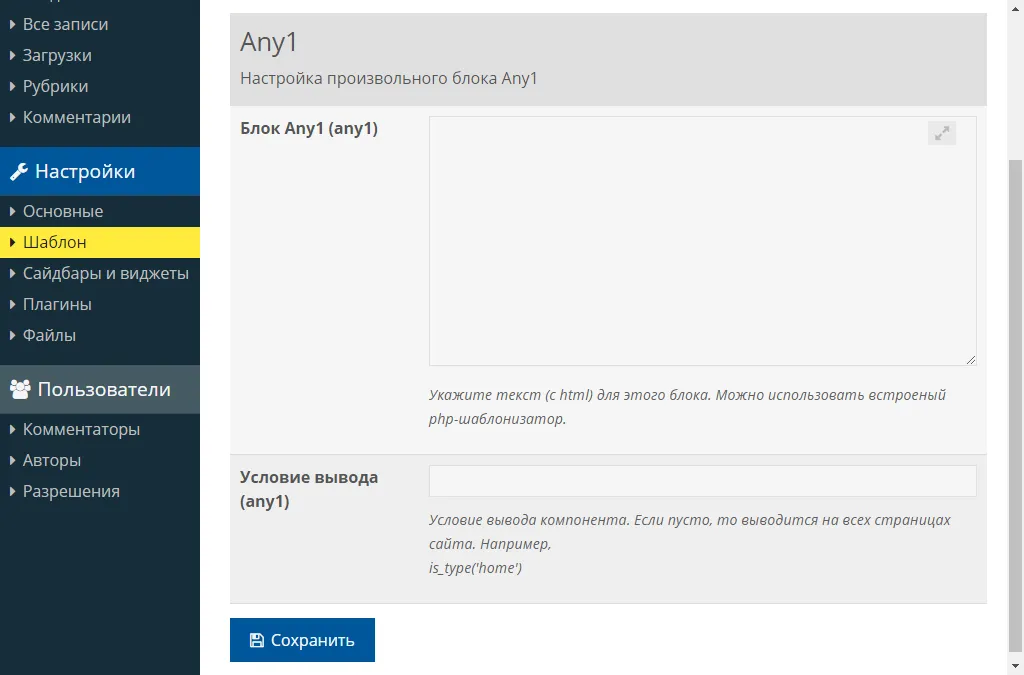Screen dimensions: 1024x675
Task: Go to Загрузки section
Action: tap(57, 55)
